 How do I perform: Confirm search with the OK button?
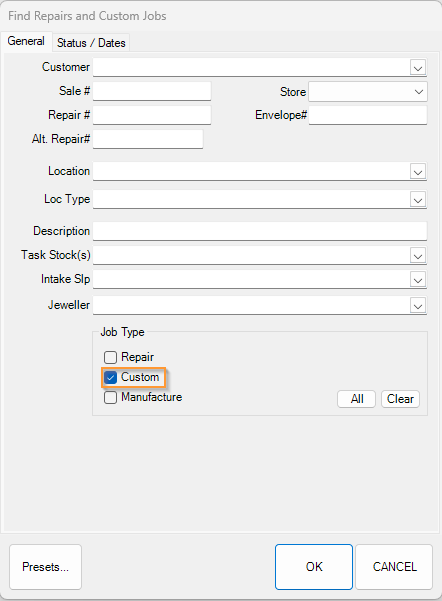coord(314,567)
